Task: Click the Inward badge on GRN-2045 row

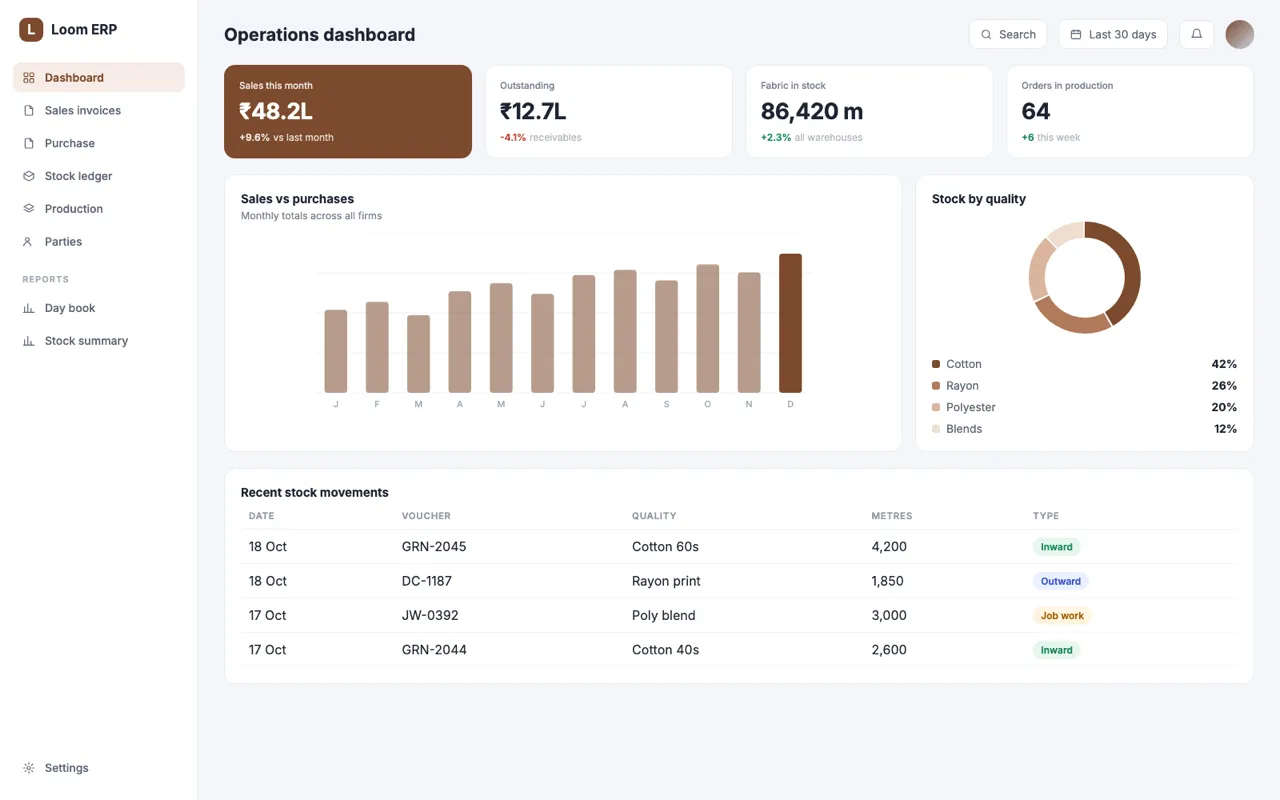Action: click(1057, 547)
